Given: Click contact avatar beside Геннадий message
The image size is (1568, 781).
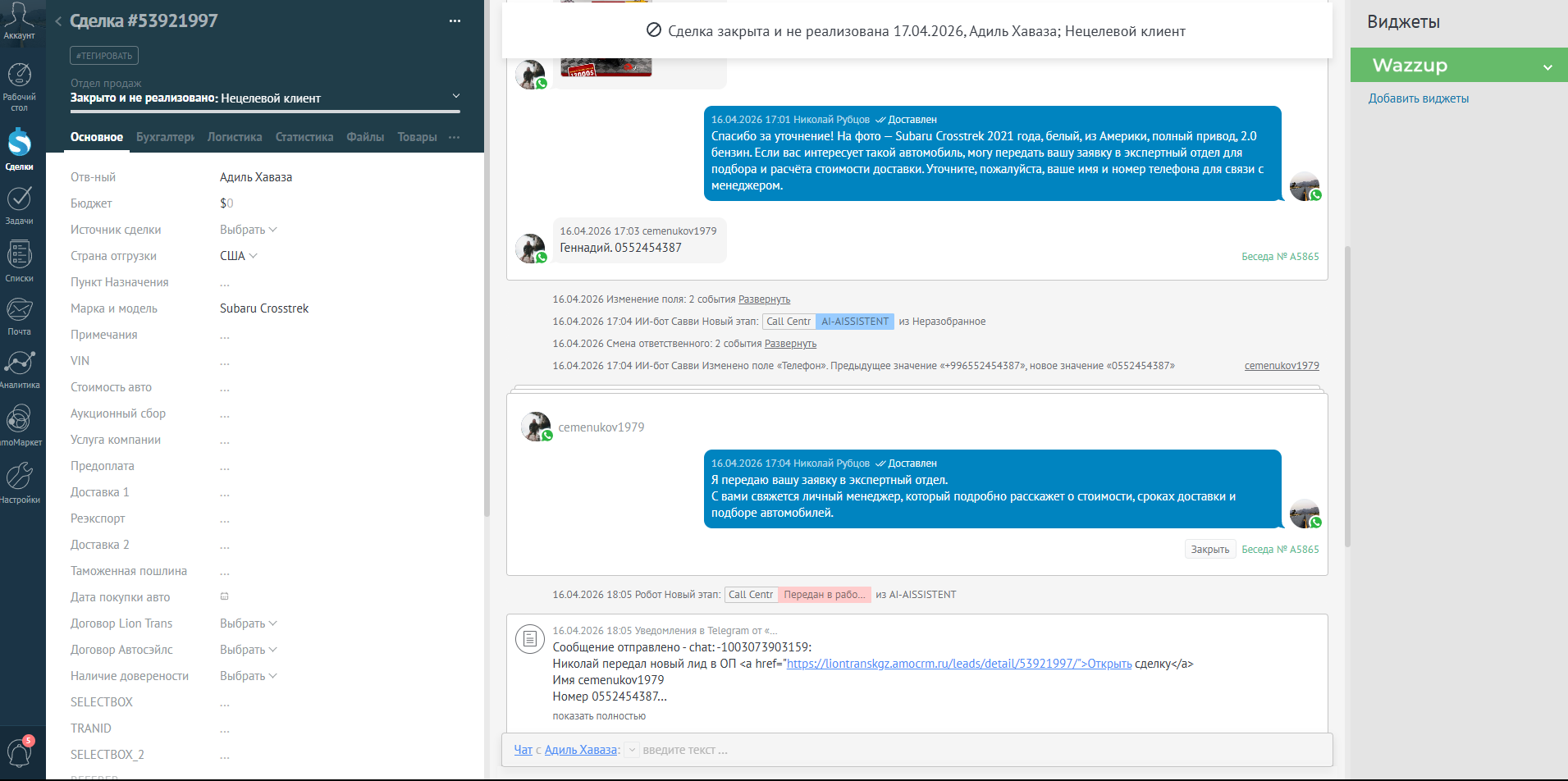Looking at the screenshot, I should [x=530, y=248].
